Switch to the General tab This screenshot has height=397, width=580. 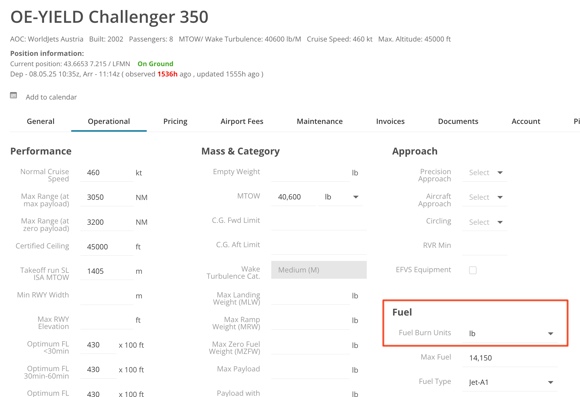click(40, 121)
